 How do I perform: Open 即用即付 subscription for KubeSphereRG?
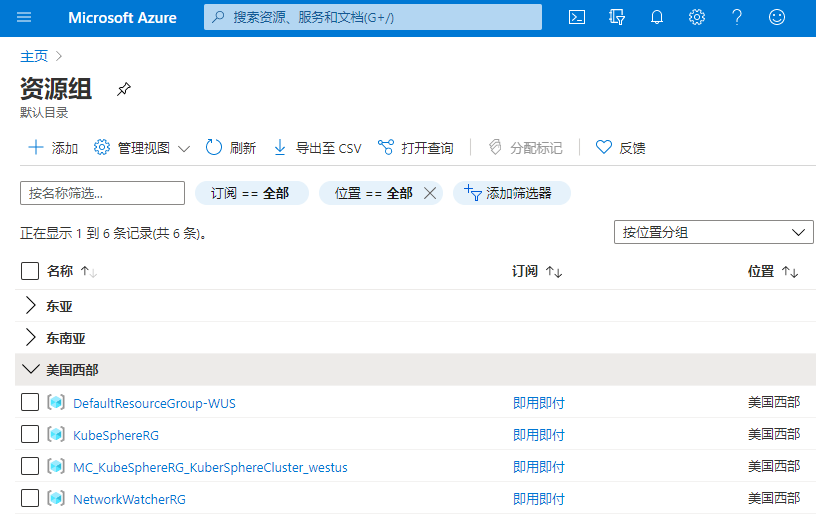point(539,434)
